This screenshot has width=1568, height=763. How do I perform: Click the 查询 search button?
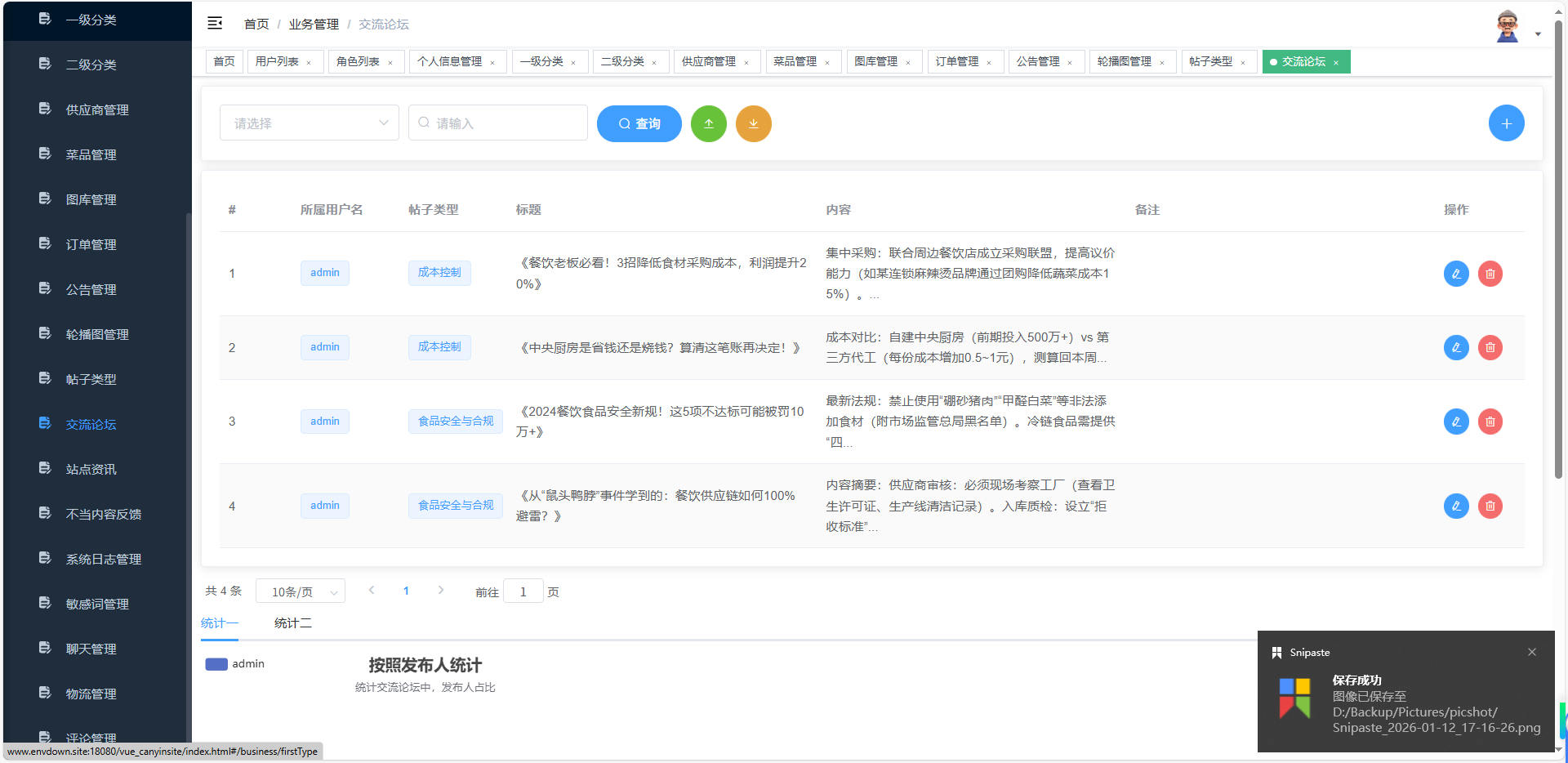pyautogui.click(x=639, y=123)
